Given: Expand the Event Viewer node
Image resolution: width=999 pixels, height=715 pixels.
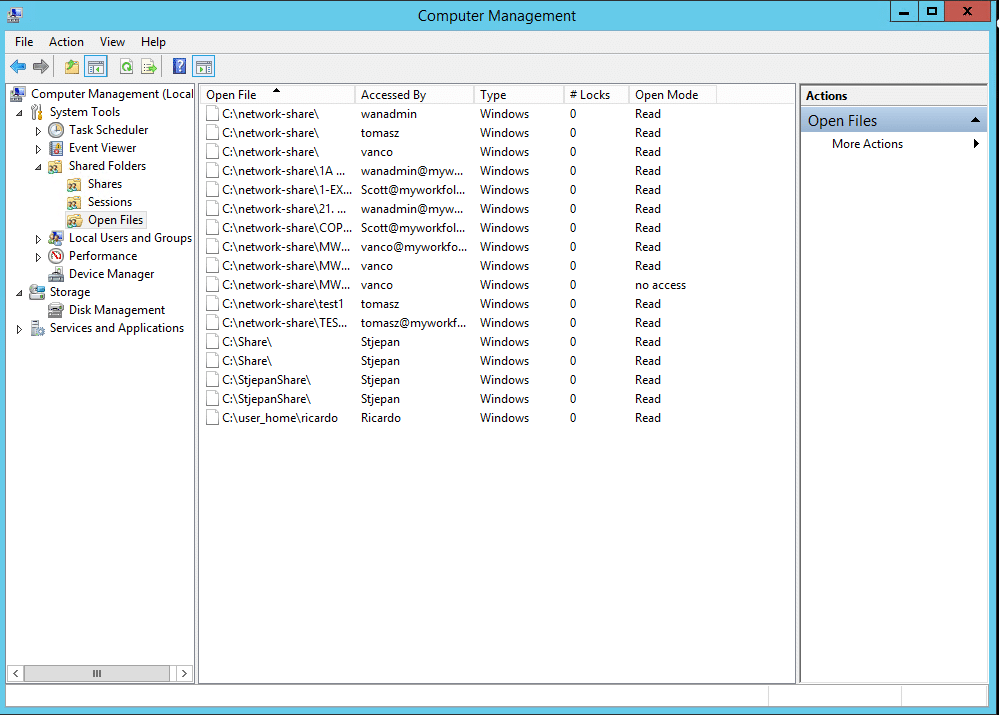Looking at the screenshot, I should (38, 148).
